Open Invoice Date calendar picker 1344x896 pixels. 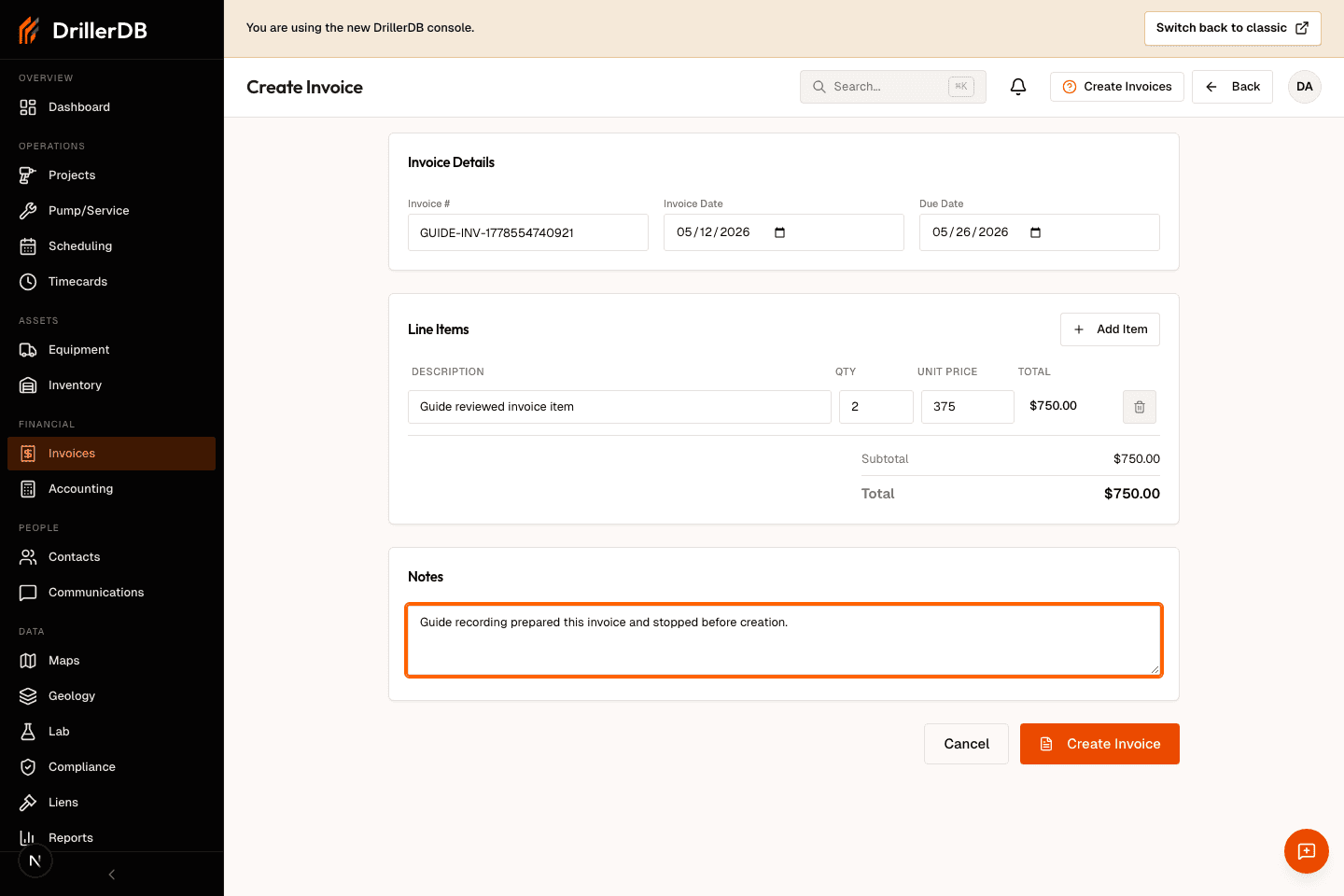[779, 232]
